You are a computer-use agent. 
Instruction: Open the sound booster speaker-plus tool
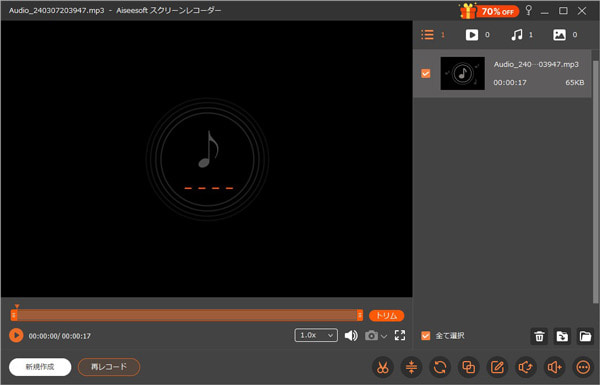coord(554,367)
